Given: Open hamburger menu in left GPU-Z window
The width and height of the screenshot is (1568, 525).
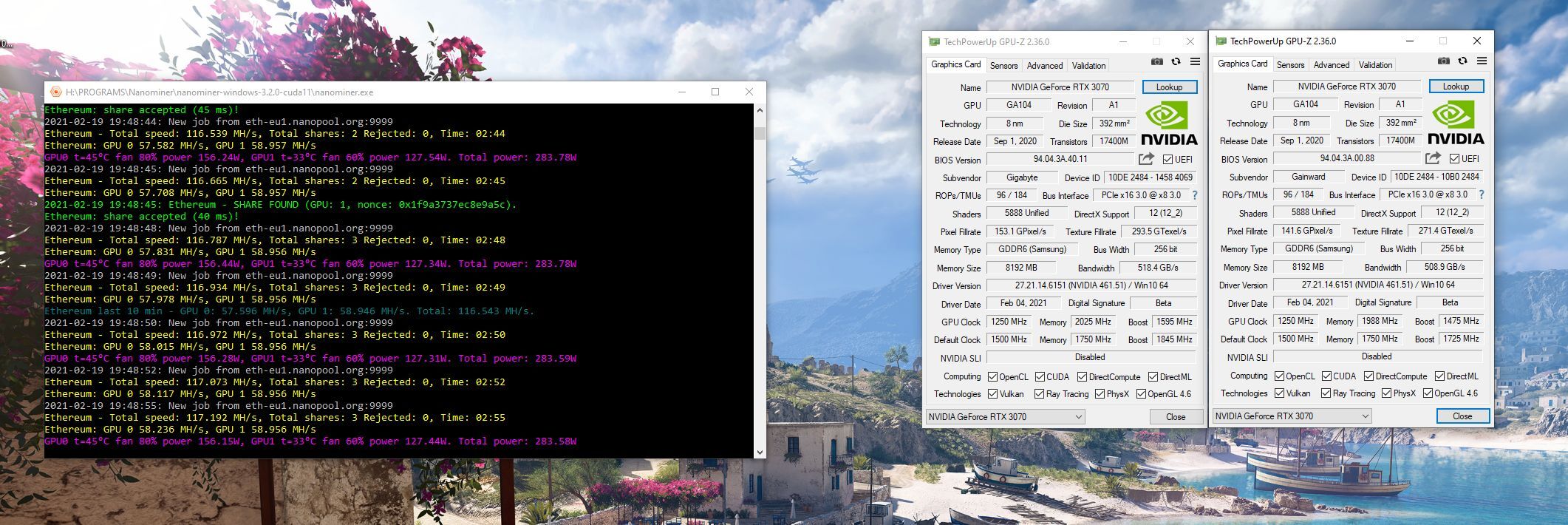Looking at the screenshot, I should (1195, 62).
